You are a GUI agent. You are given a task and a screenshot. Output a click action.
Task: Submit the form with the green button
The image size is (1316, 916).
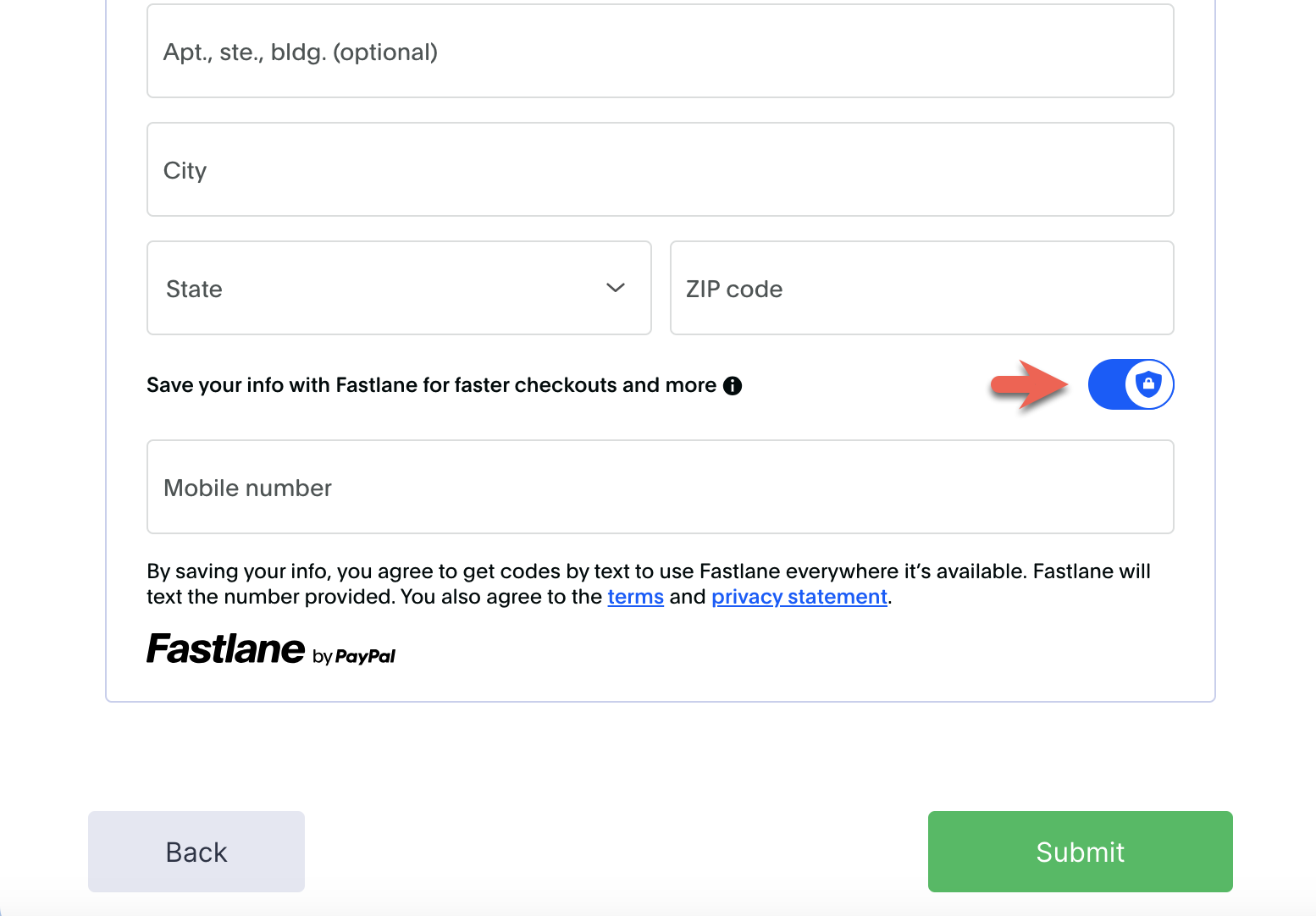pyautogui.click(x=1080, y=852)
